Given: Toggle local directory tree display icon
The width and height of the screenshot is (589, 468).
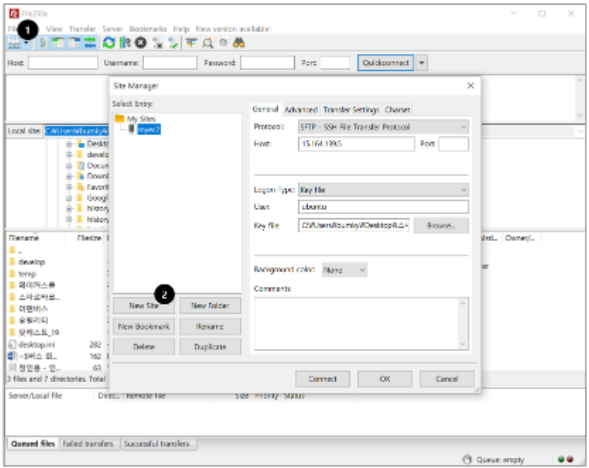Looking at the screenshot, I should click(x=58, y=43).
